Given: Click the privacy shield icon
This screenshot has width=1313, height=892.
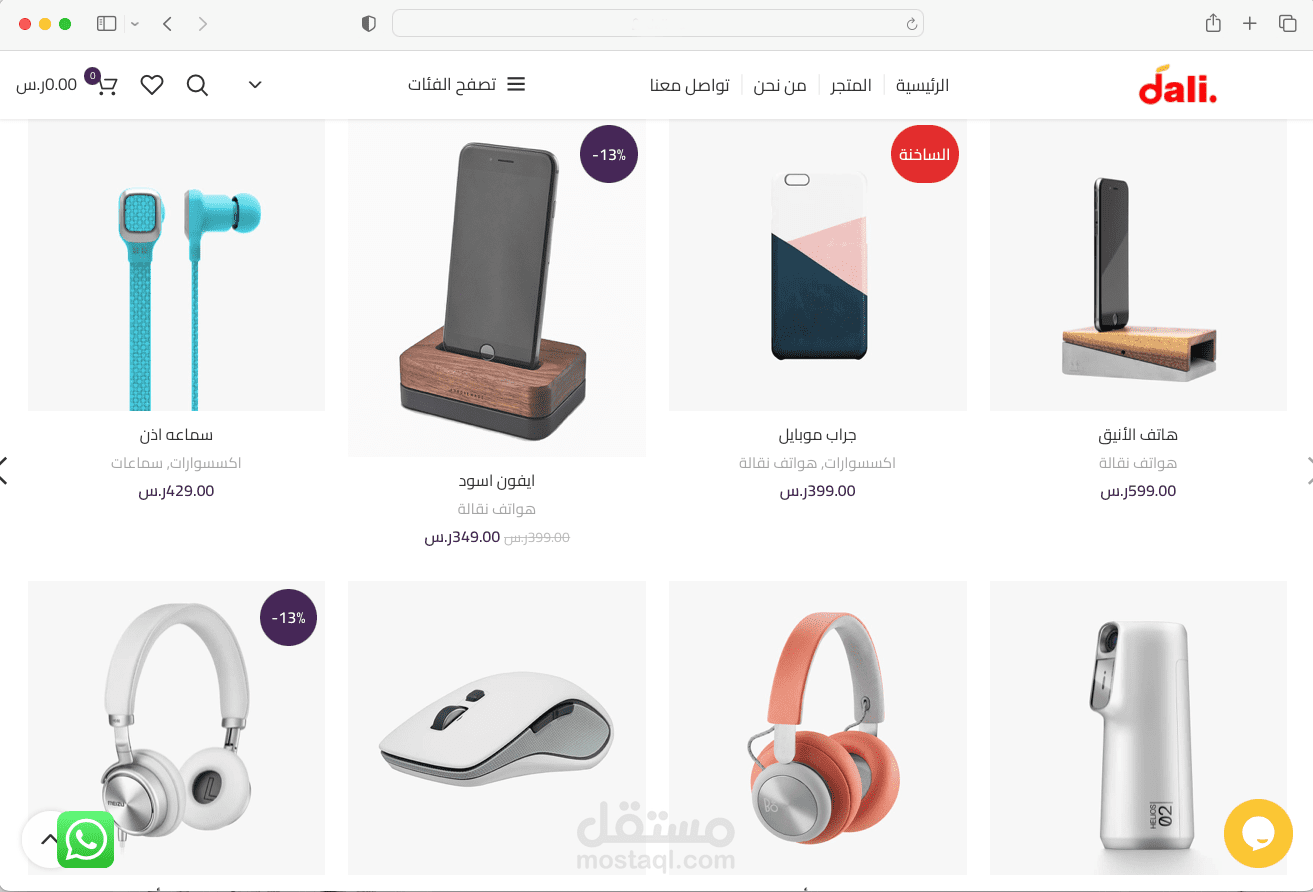Looking at the screenshot, I should click(368, 23).
